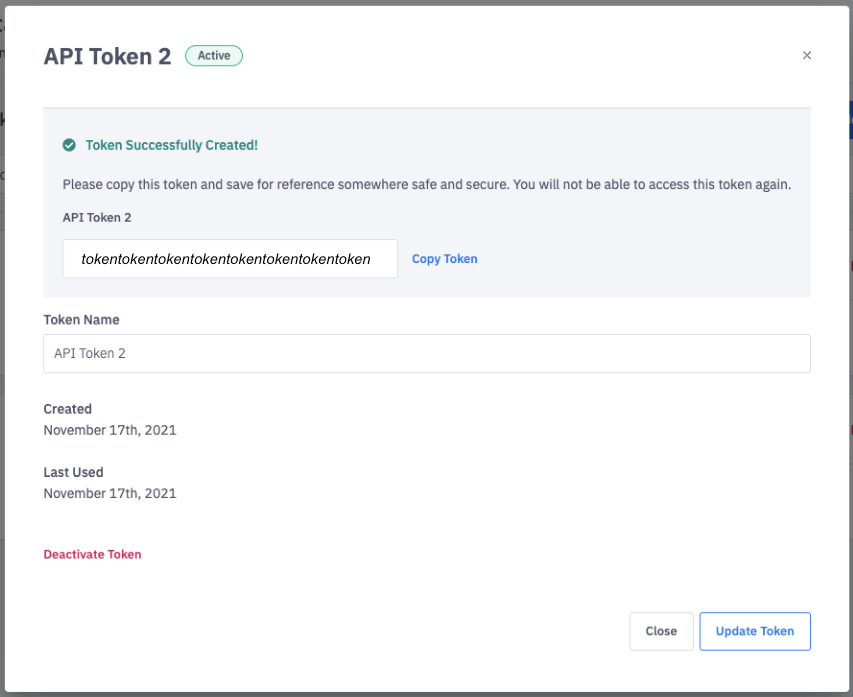Select the Token Name field
The height and width of the screenshot is (697, 853).
coord(427,353)
